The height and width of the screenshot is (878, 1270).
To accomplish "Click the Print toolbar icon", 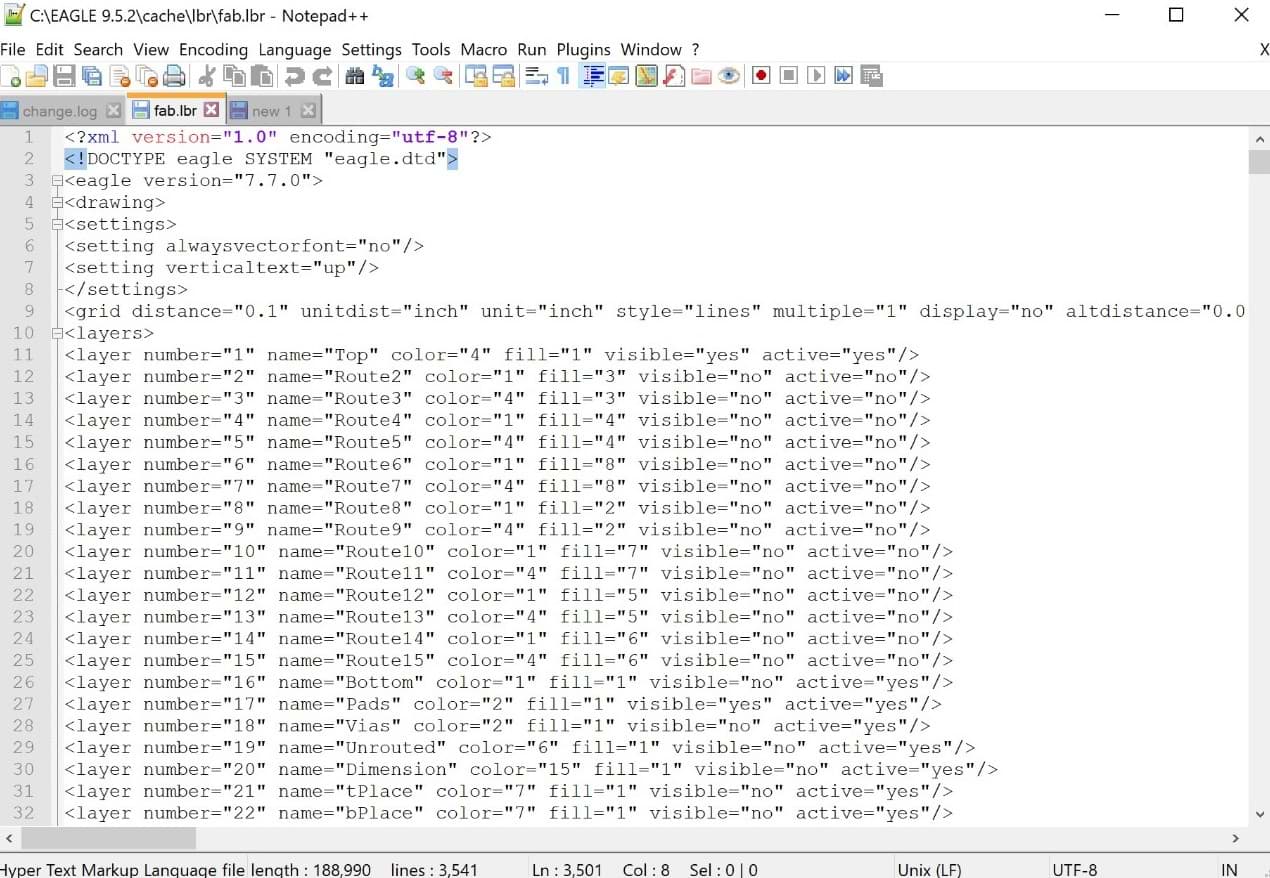I will [x=174, y=76].
